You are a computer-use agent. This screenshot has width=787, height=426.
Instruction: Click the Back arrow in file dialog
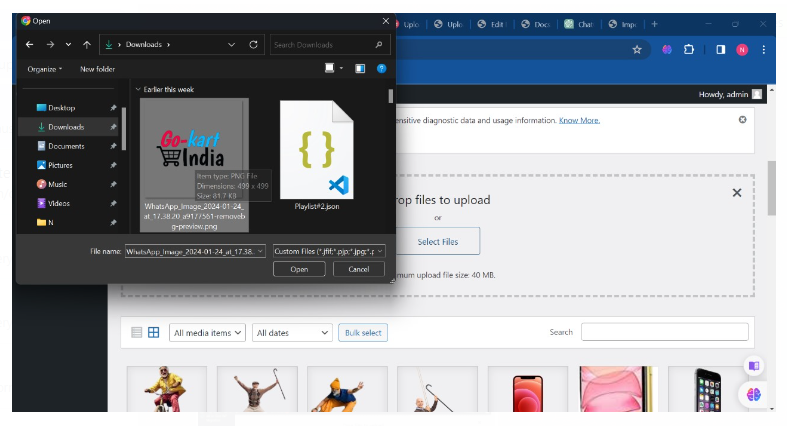pyautogui.click(x=29, y=45)
